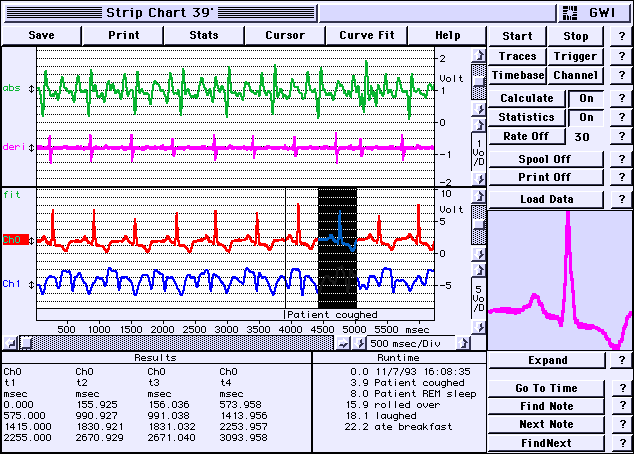
Task: Click the Ch1 trace position arrow handle
Action: [x=32, y=285]
